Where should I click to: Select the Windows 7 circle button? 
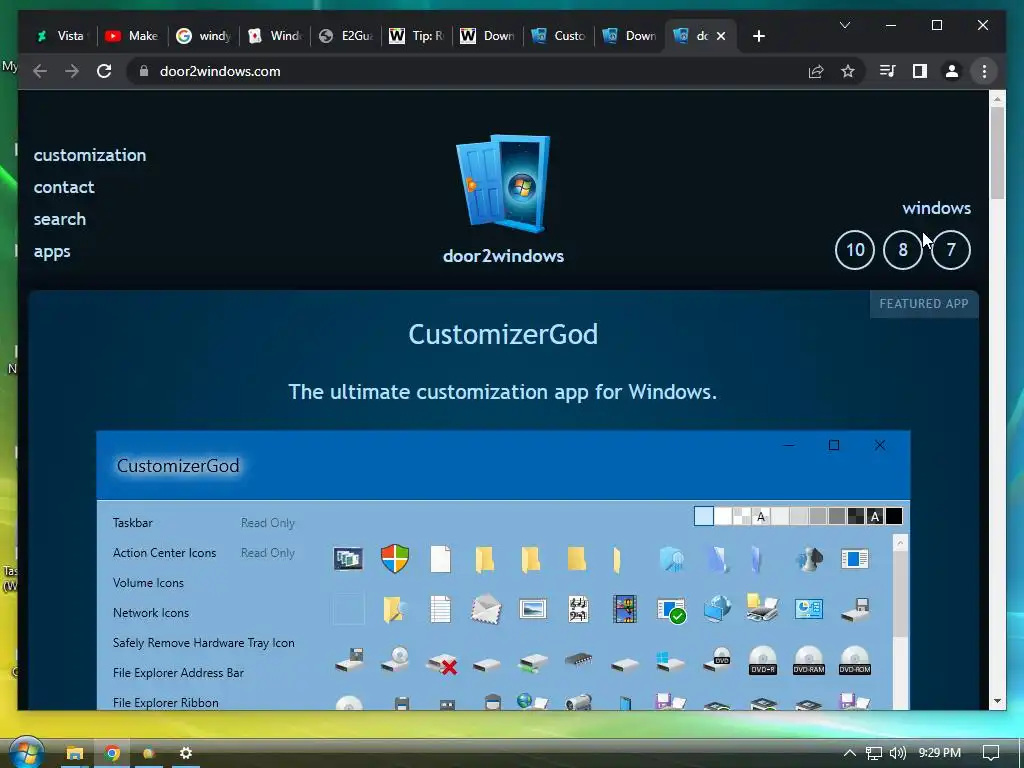pos(951,249)
